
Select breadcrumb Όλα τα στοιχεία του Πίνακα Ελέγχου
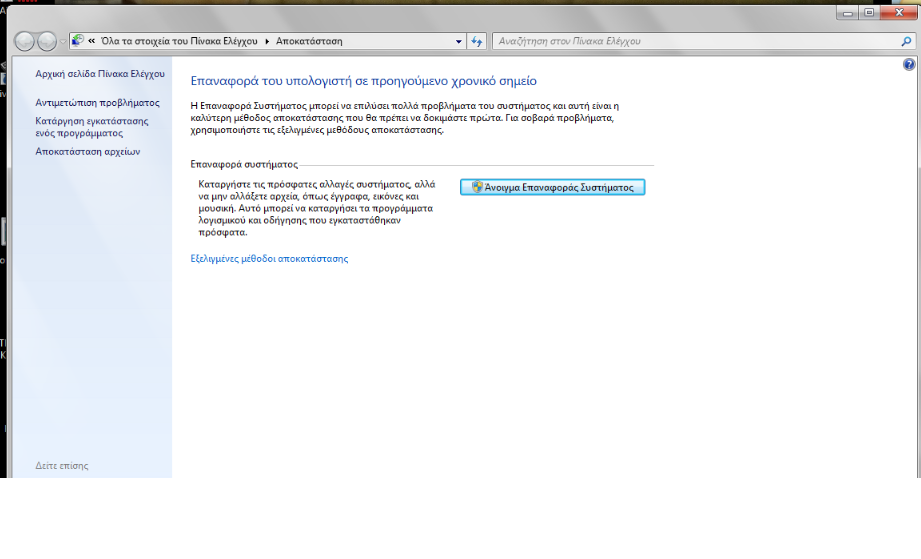pyautogui.click(x=179, y=41)
